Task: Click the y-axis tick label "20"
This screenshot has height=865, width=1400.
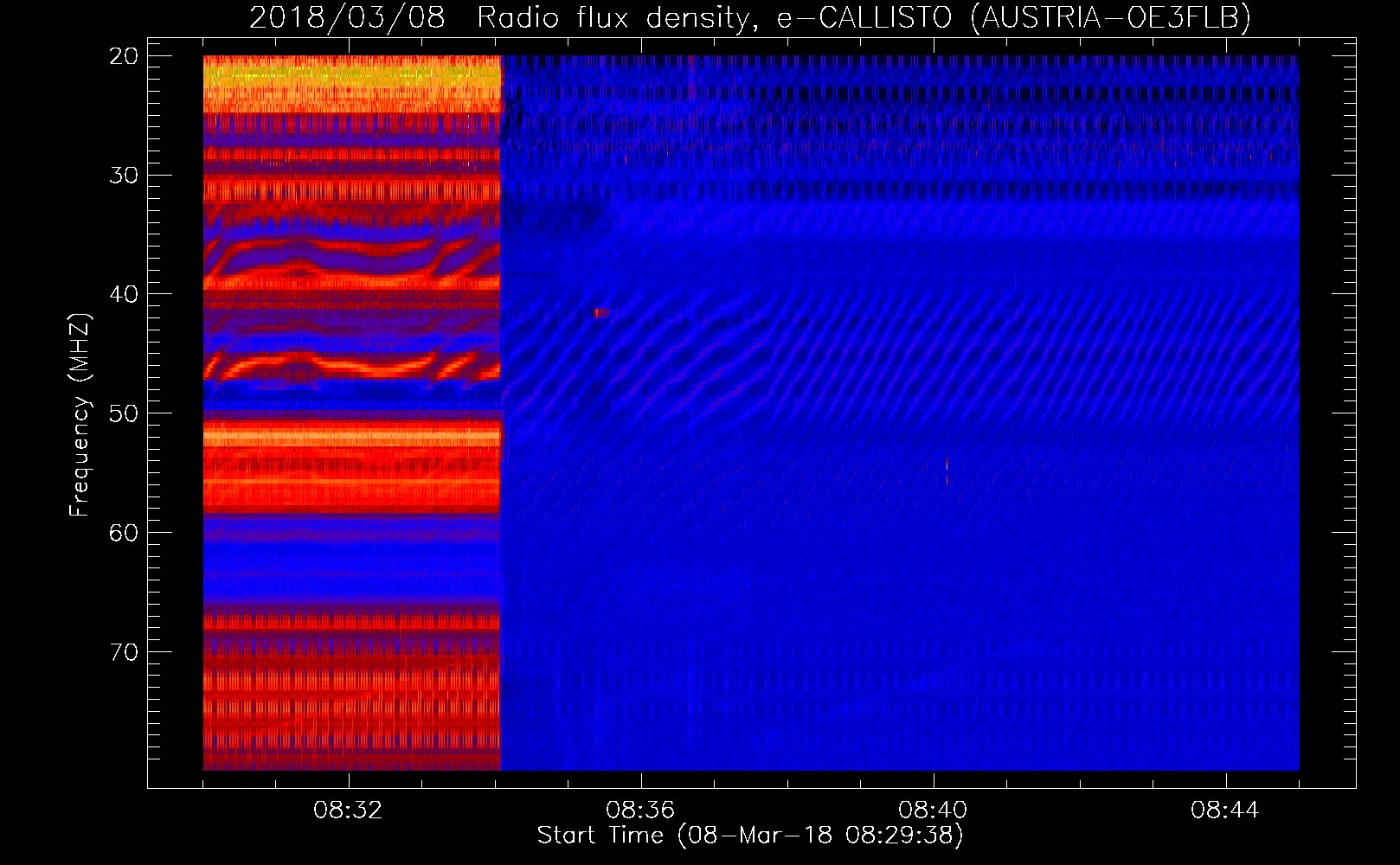Action: coord(125,56)
